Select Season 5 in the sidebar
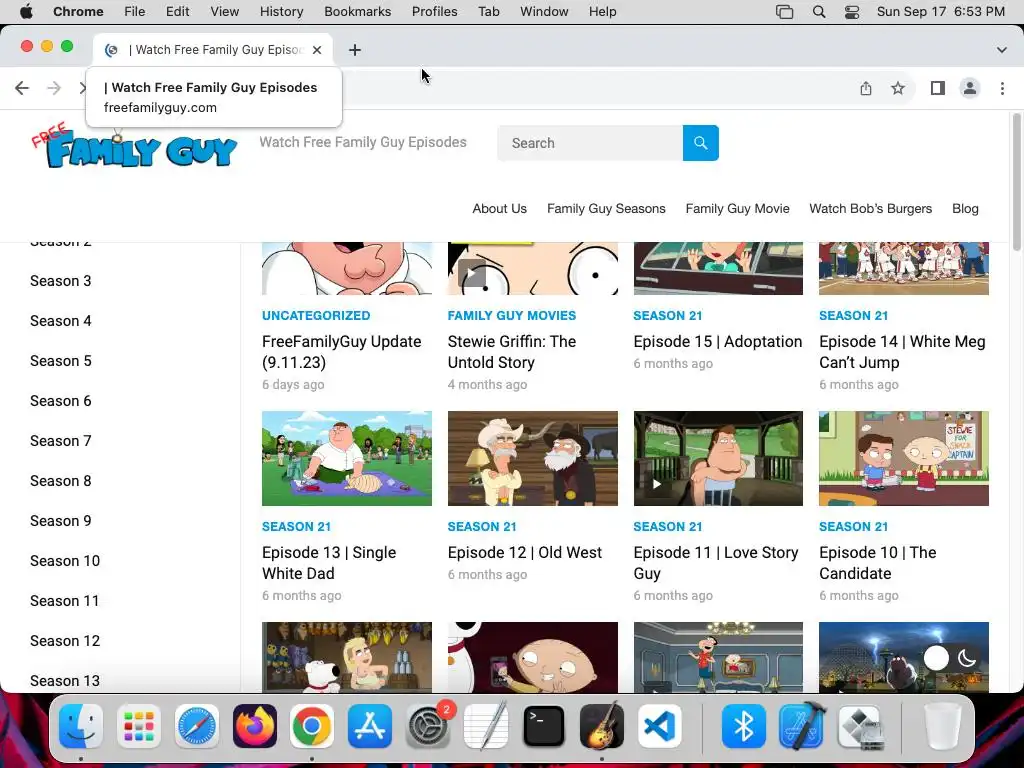 pyautogui.click(x=61, y=361)
